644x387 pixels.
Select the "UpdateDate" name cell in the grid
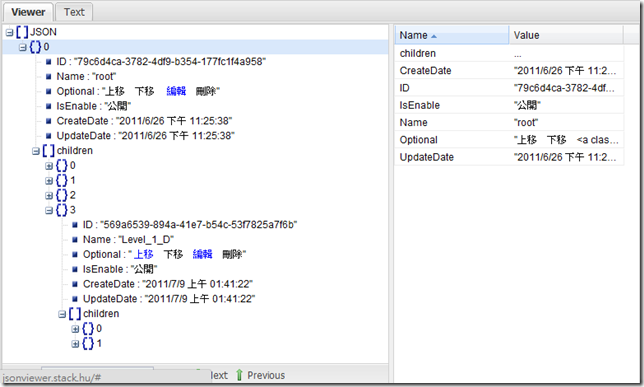click(452, 157)
